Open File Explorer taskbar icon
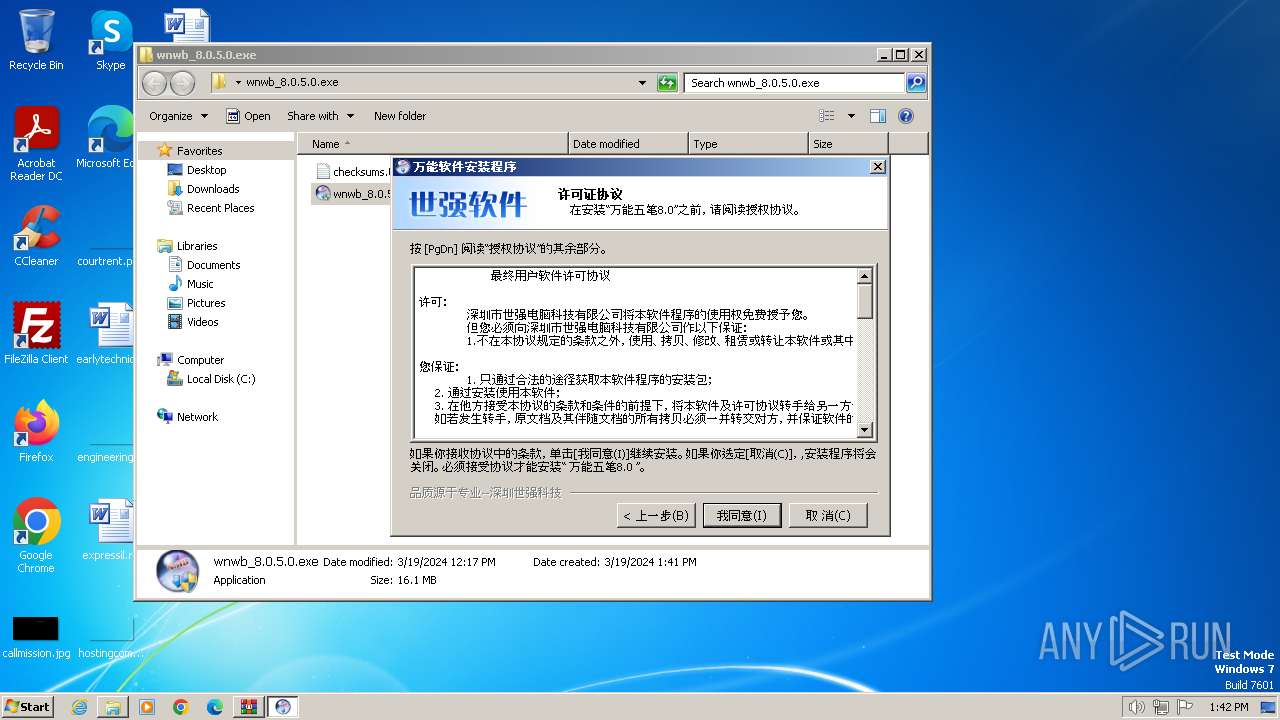This screenshot has height=720, width=1280. coord(113,707)
